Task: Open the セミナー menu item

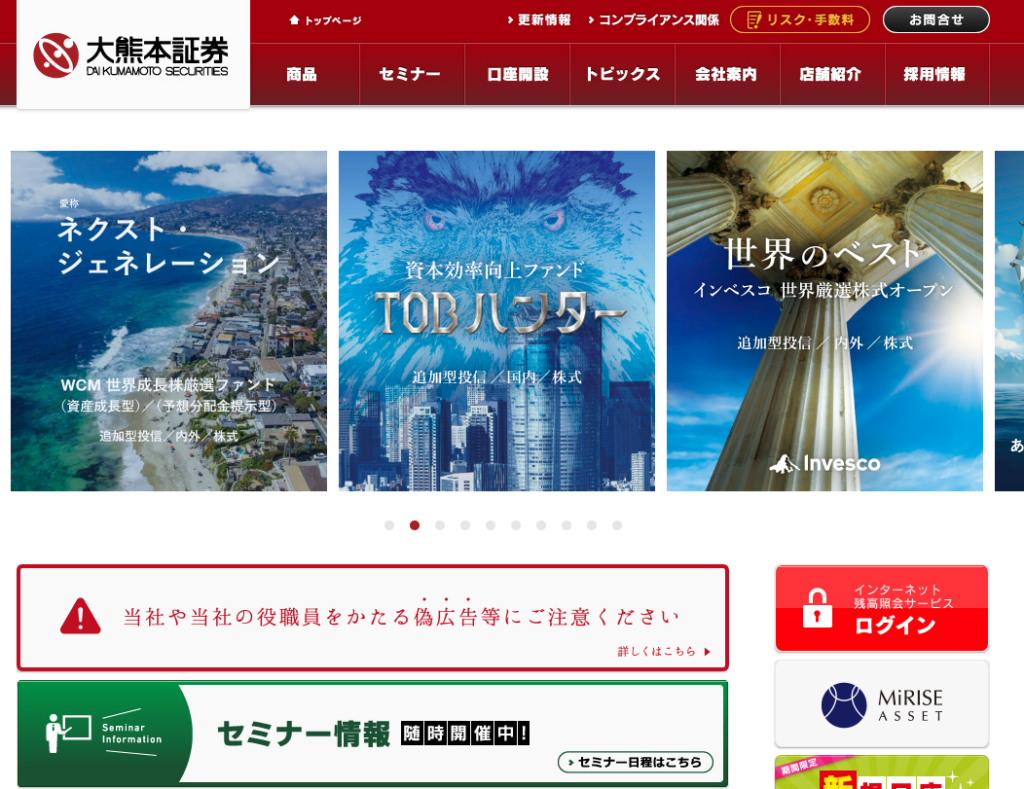Action: pyautogui.click(x=411, y=74)
